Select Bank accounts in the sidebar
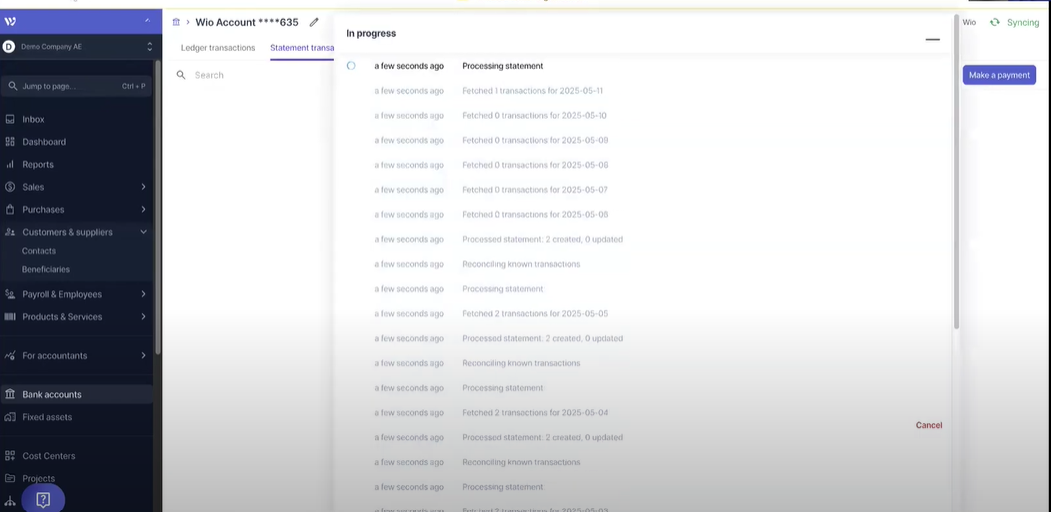1051x512 pixels. [52, 394]
